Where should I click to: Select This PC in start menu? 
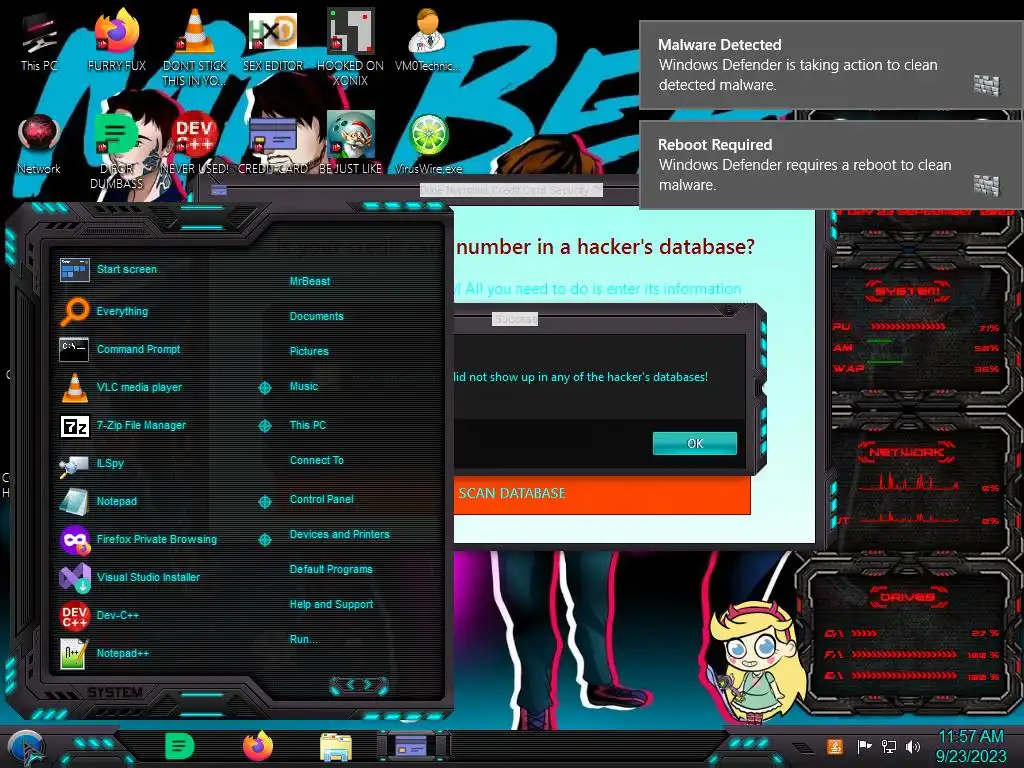tap(308, 424)
